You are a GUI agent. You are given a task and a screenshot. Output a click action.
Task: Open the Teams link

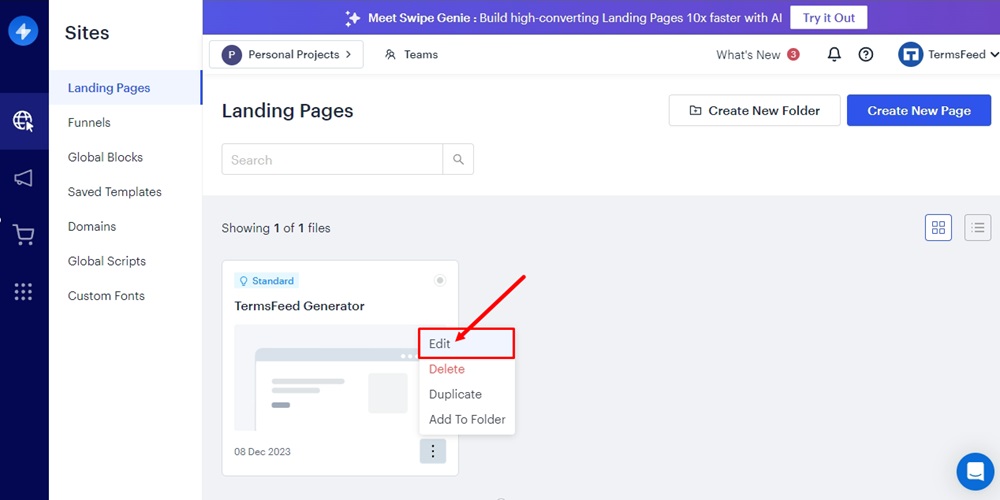[411, 55]
